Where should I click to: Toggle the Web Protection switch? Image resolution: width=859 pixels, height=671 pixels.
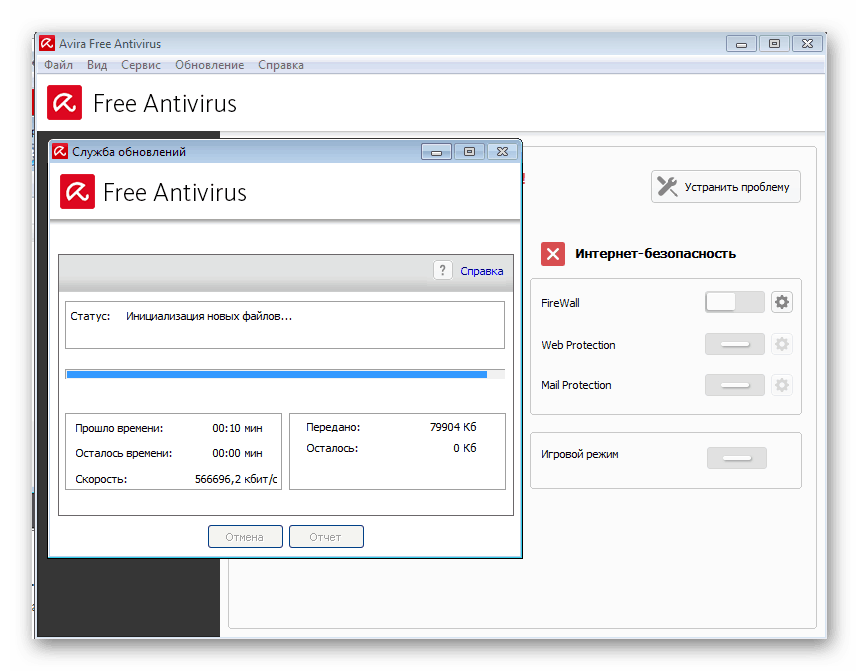(734, 344)
